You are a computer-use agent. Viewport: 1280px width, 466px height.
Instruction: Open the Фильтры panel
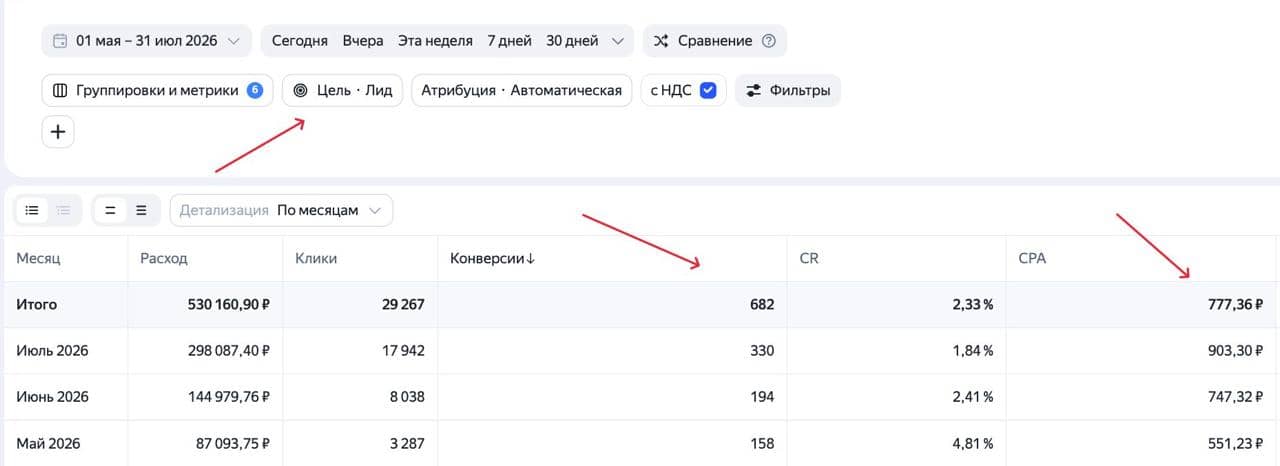click(x=788, y=90)
